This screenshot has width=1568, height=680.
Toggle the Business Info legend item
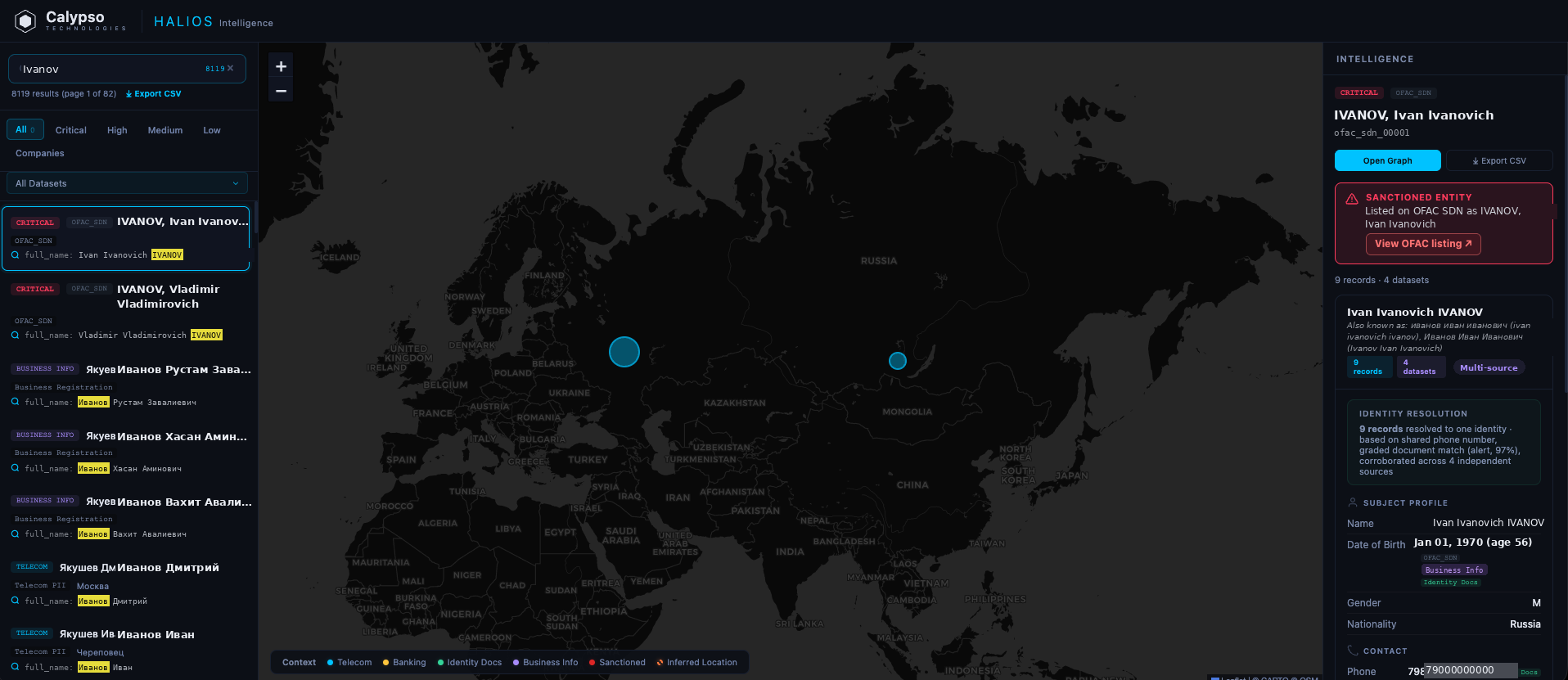click(x=545, y=663)
